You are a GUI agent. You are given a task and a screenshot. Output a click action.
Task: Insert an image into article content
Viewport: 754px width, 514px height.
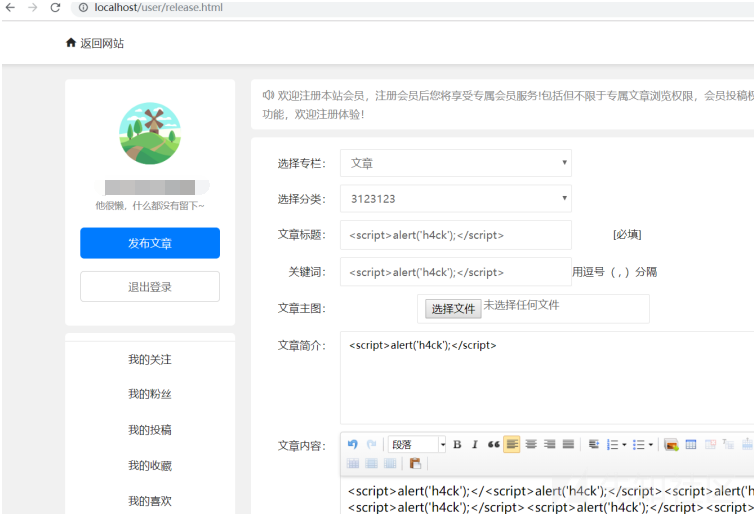[671, 444]
